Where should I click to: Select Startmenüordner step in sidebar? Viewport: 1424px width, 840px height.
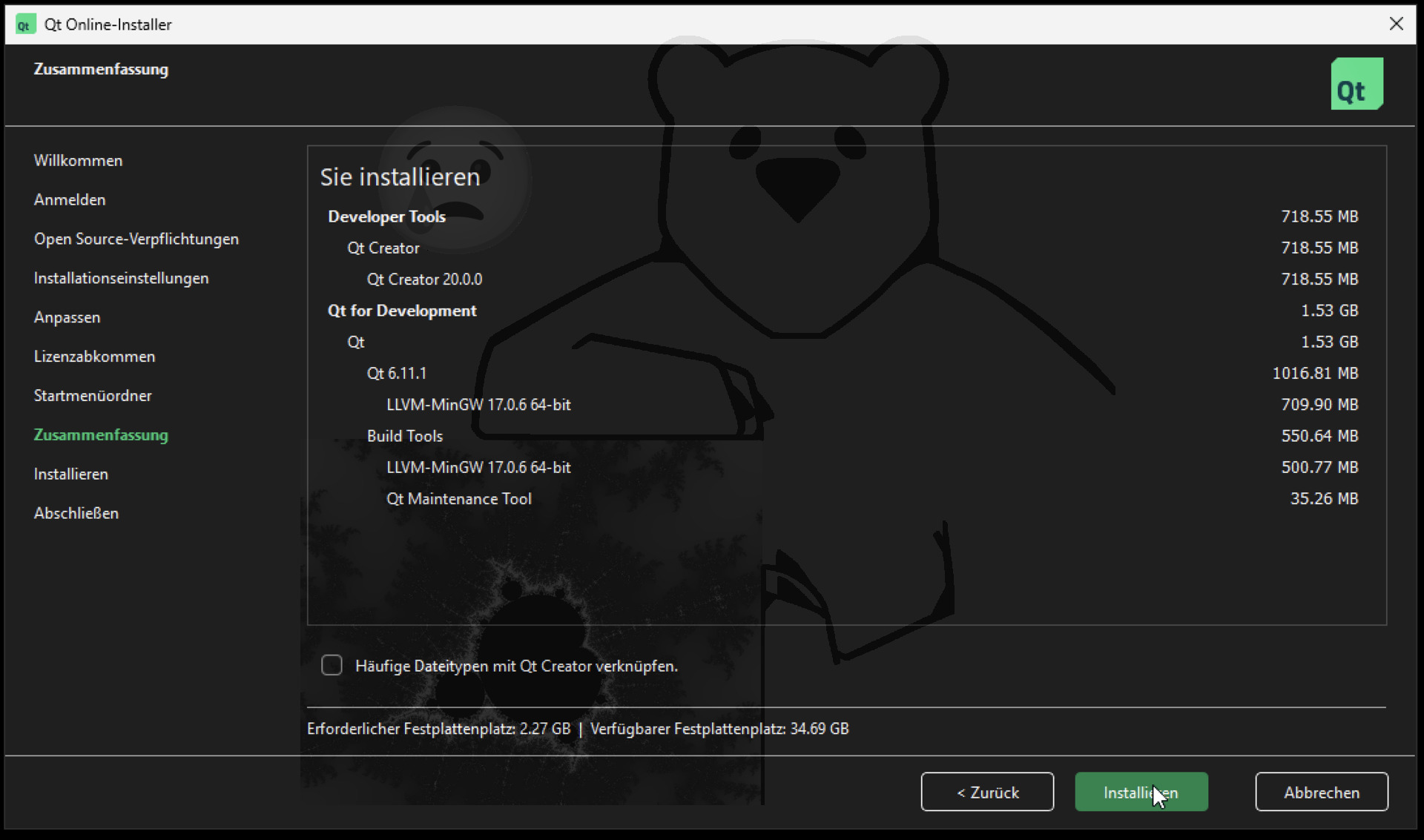tap(93, 396)
